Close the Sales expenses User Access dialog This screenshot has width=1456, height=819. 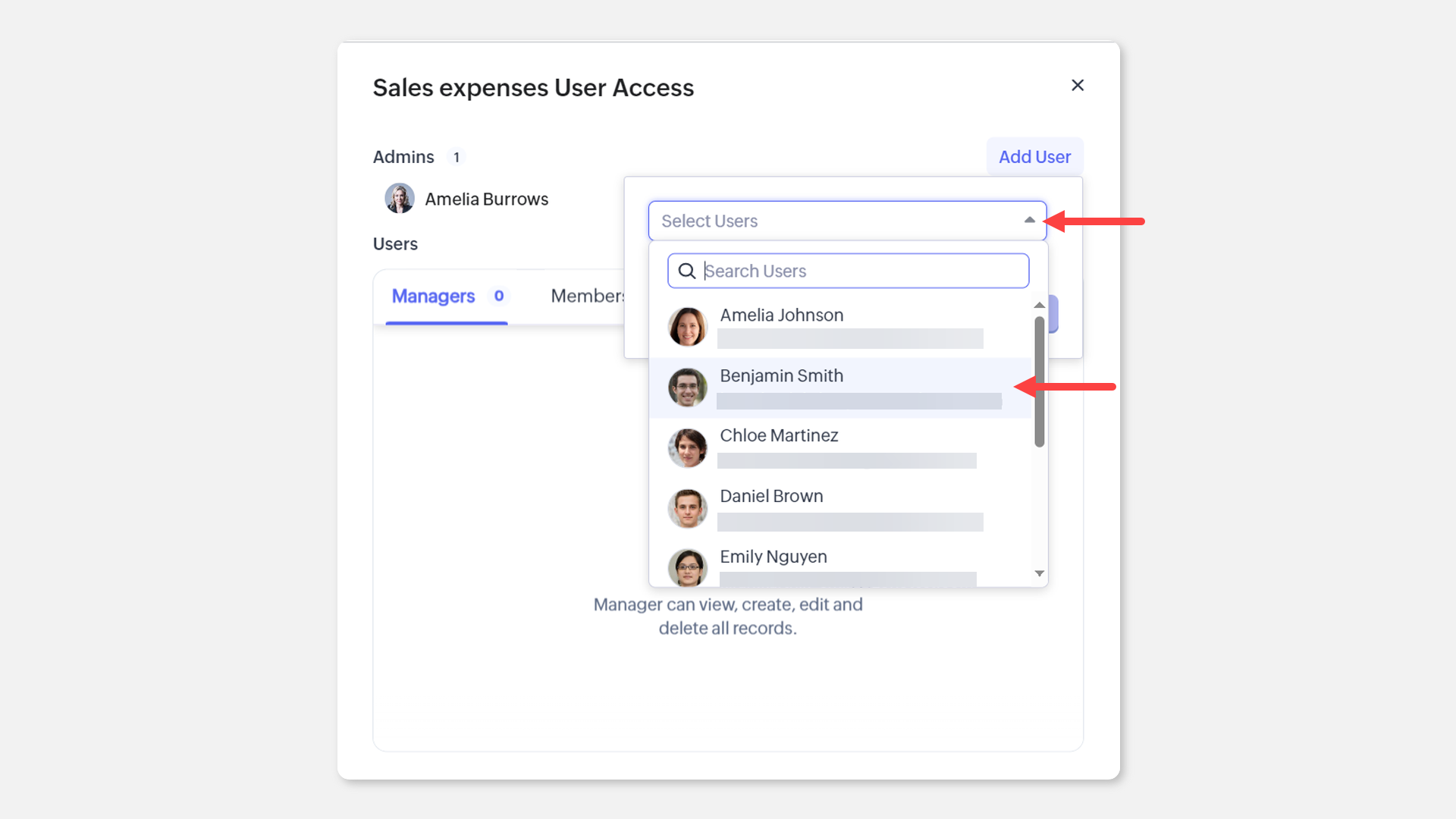pos(1077,85)
